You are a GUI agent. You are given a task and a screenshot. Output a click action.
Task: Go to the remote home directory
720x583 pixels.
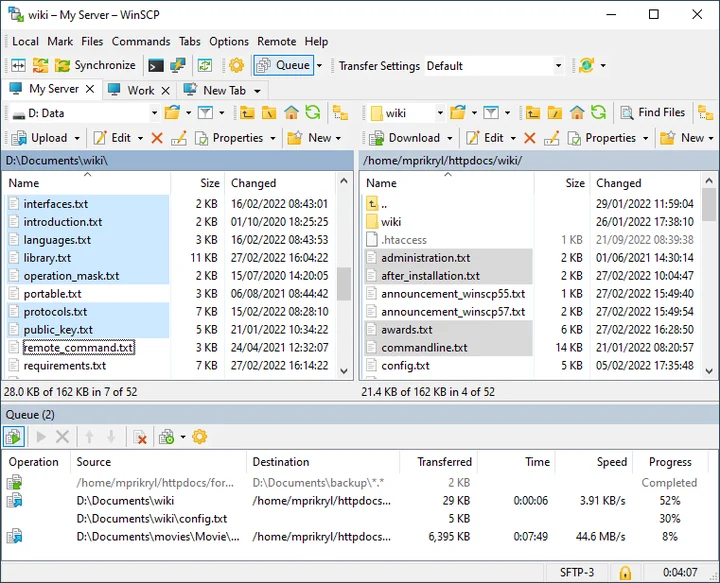[576, 113]
